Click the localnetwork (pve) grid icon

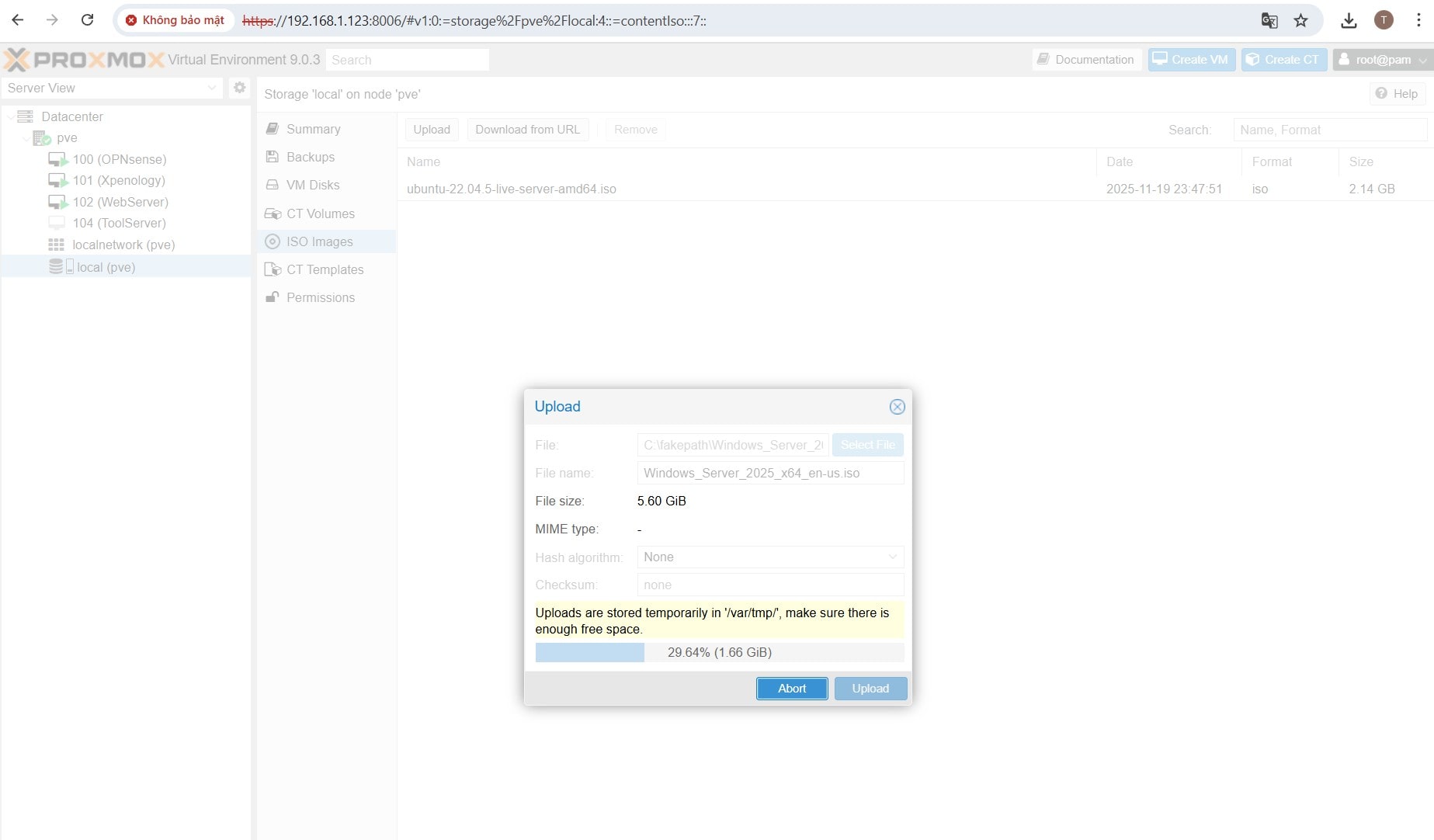point(56,245)
